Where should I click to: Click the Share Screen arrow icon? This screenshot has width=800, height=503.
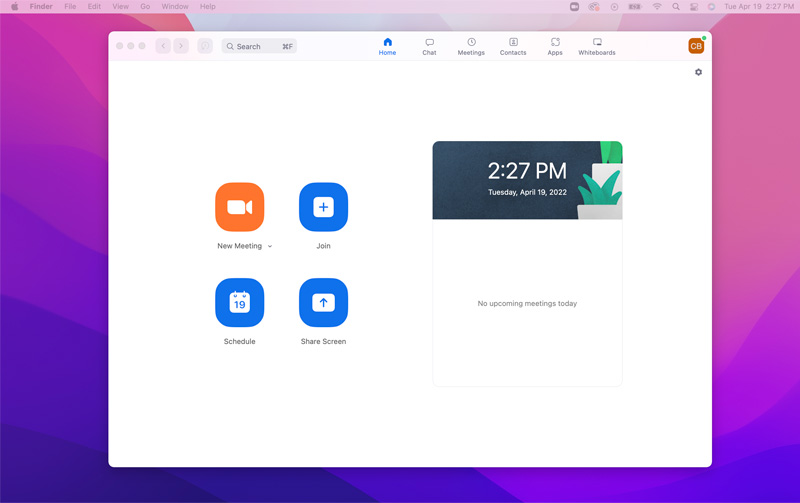(x=323, y=303)
